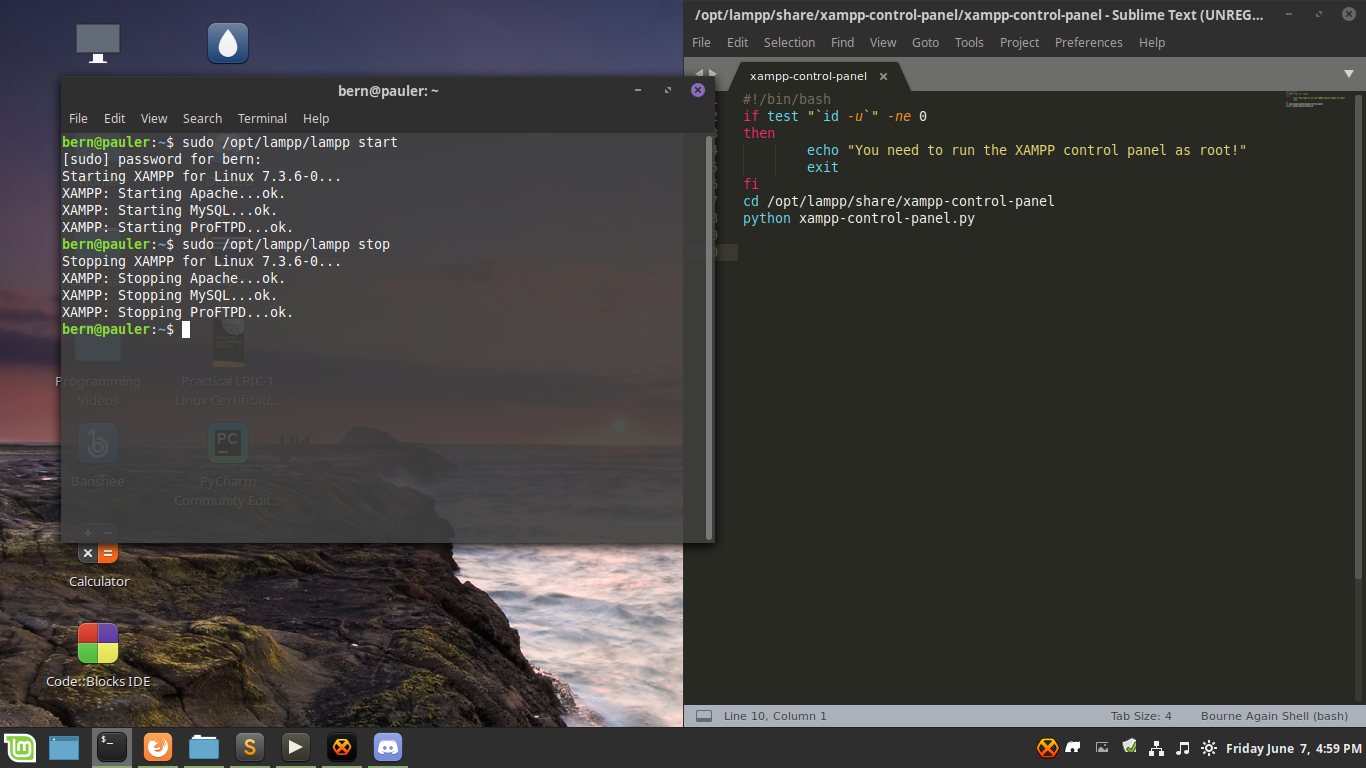
Task: Open Tab Size: 4 selector in status bar
Action: pos(1141,716)
